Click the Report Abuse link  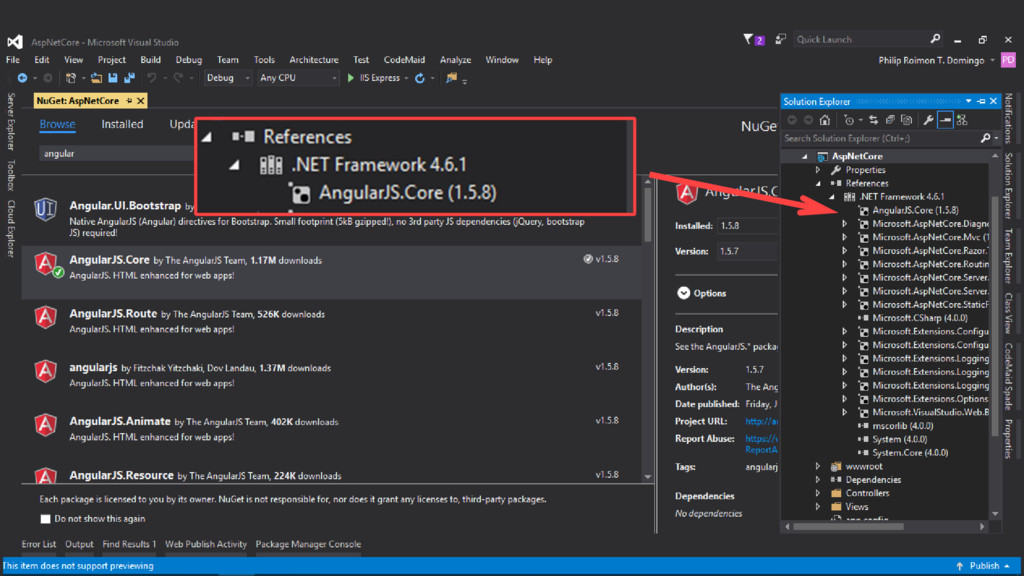[x=761, y=444]
